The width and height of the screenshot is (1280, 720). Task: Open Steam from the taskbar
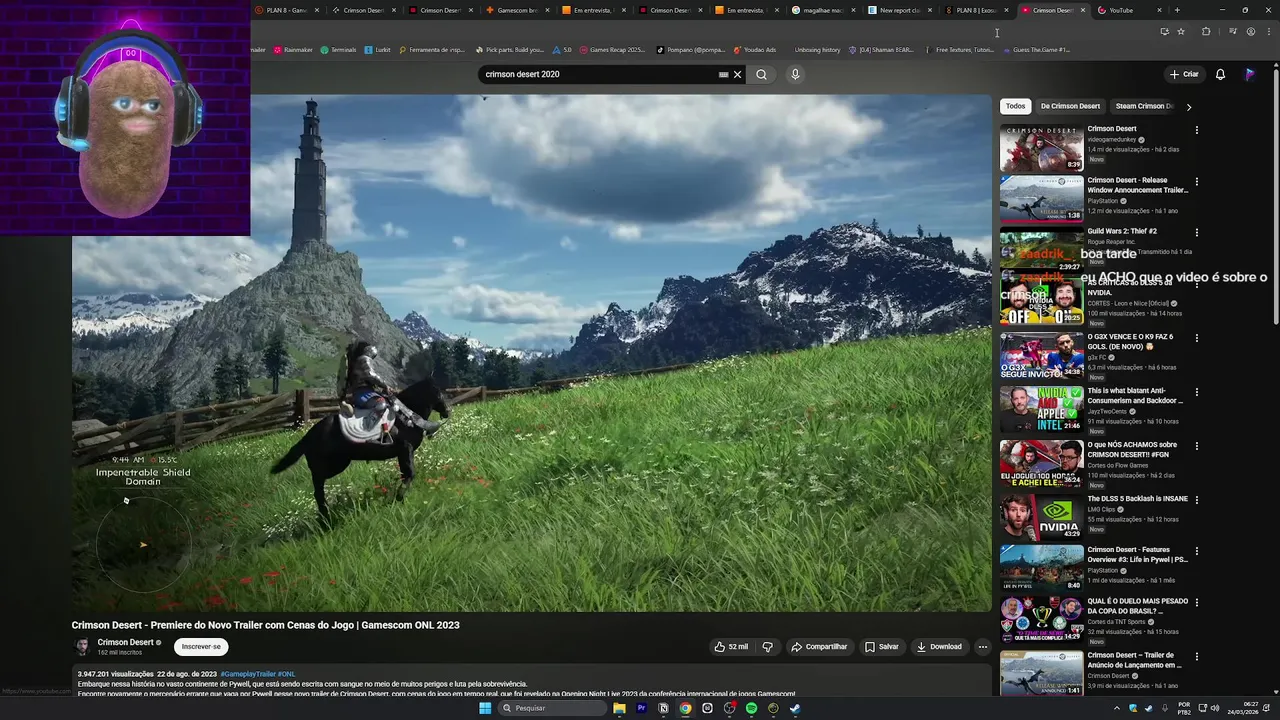pos(795,708)
